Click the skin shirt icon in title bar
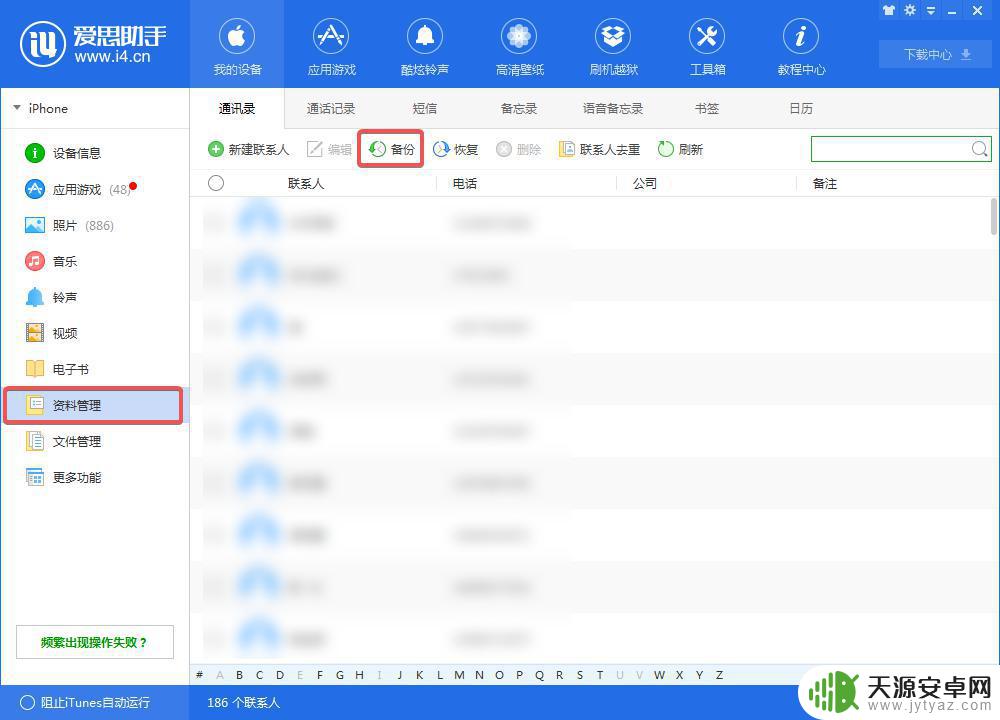Screen dimensions: 1000x720 coord(889,10)
